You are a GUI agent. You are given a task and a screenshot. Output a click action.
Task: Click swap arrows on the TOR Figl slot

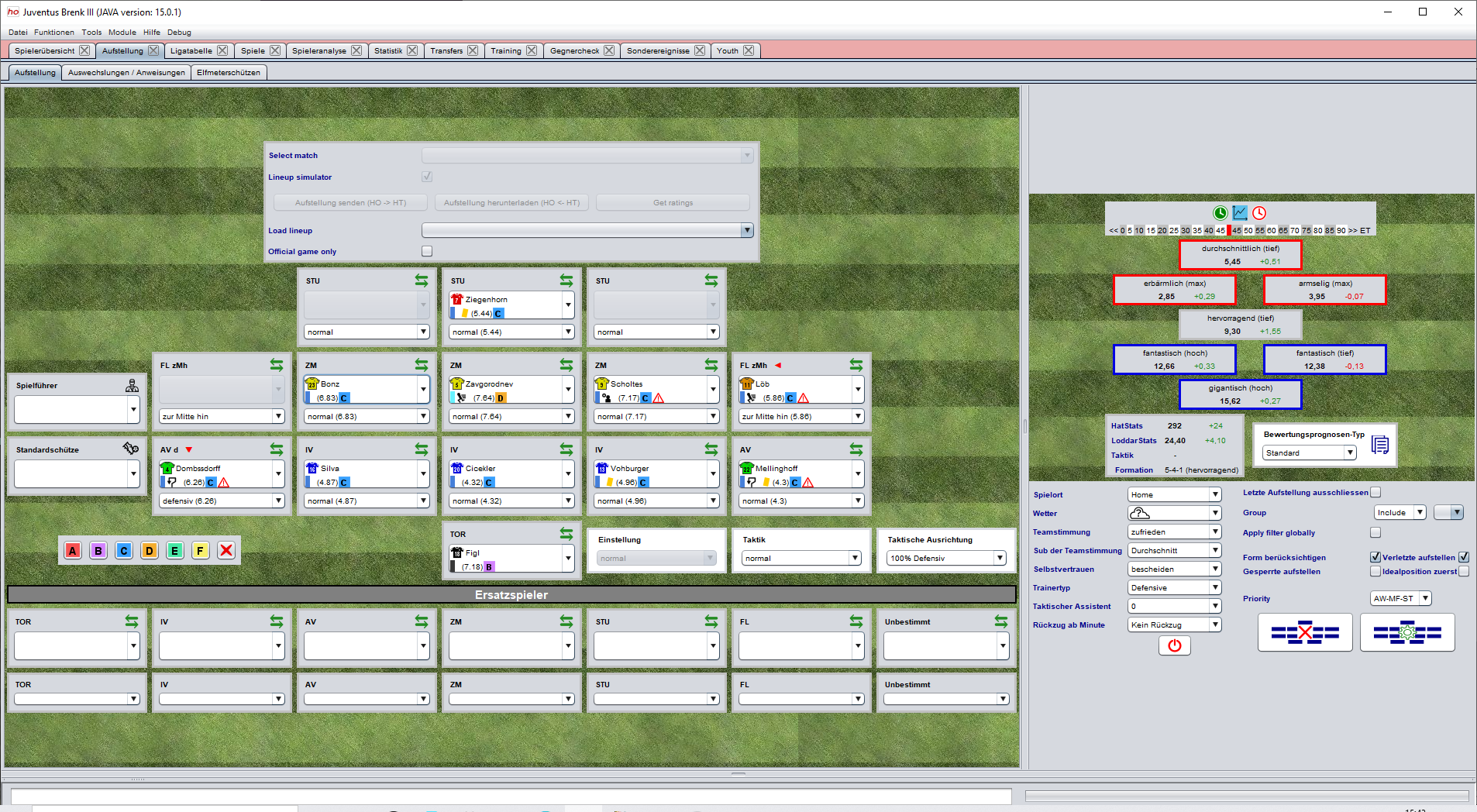(566, 534)
